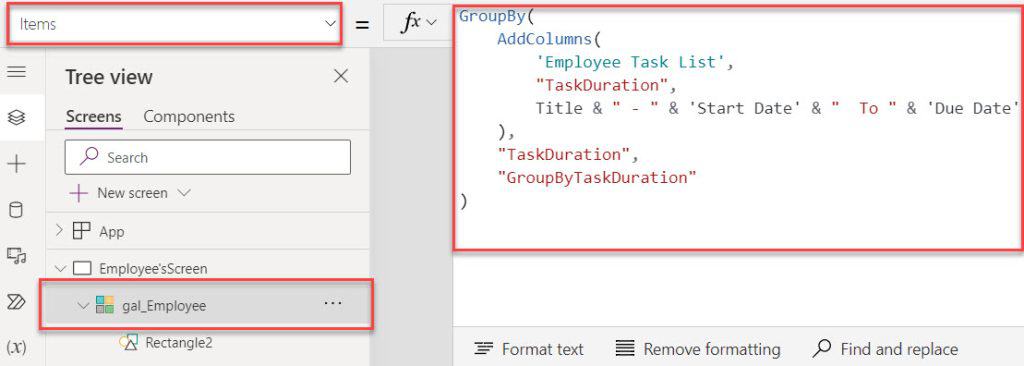Screen dimensions: 1024x366
Task: Click 'Start Date' in the formula
Action: 744,108
